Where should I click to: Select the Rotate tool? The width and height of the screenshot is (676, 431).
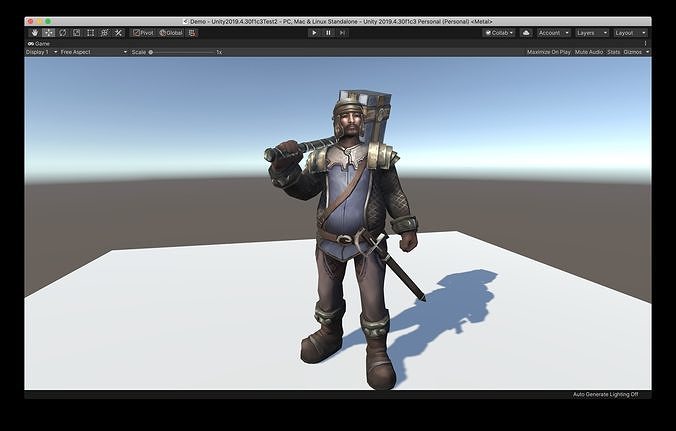[63, 33]
